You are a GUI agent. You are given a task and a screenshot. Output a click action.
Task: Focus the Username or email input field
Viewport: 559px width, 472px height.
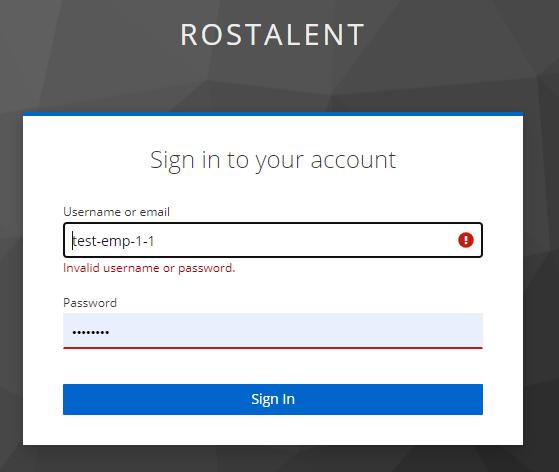click(x=273, y=240)
